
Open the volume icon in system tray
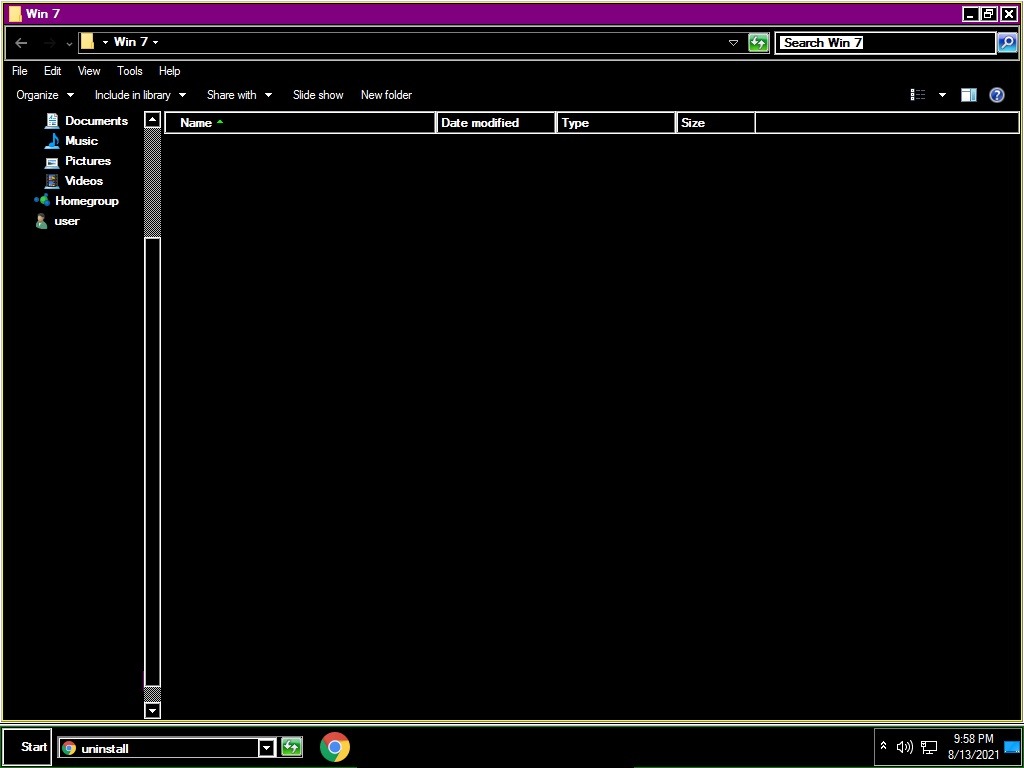point(904,747)
